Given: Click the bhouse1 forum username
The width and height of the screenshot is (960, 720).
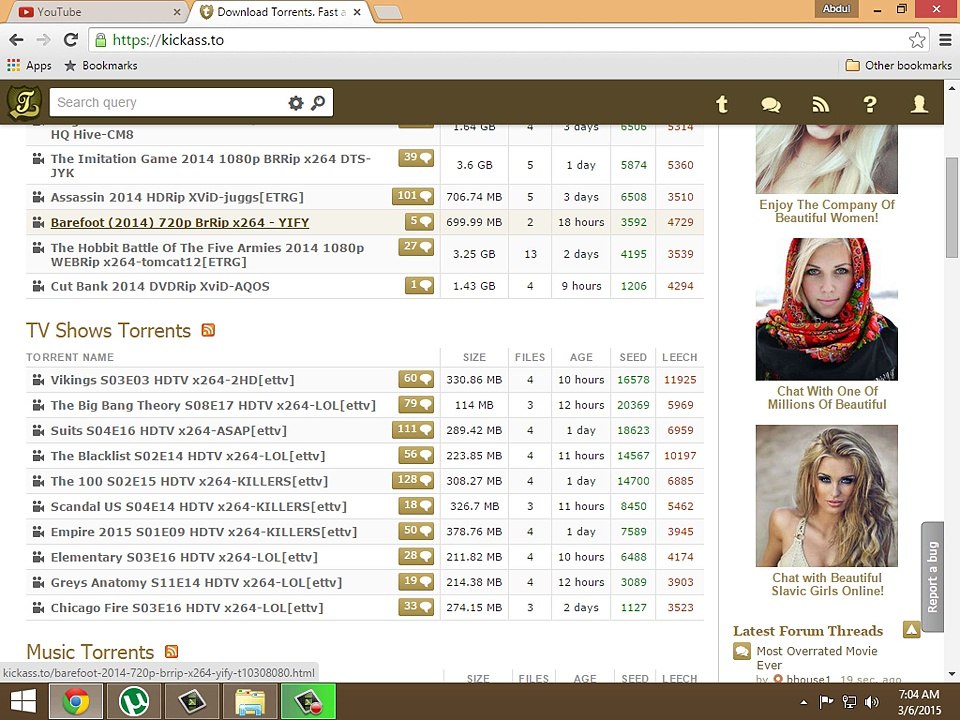Looking at the screenshot, I should pos(809,679).
